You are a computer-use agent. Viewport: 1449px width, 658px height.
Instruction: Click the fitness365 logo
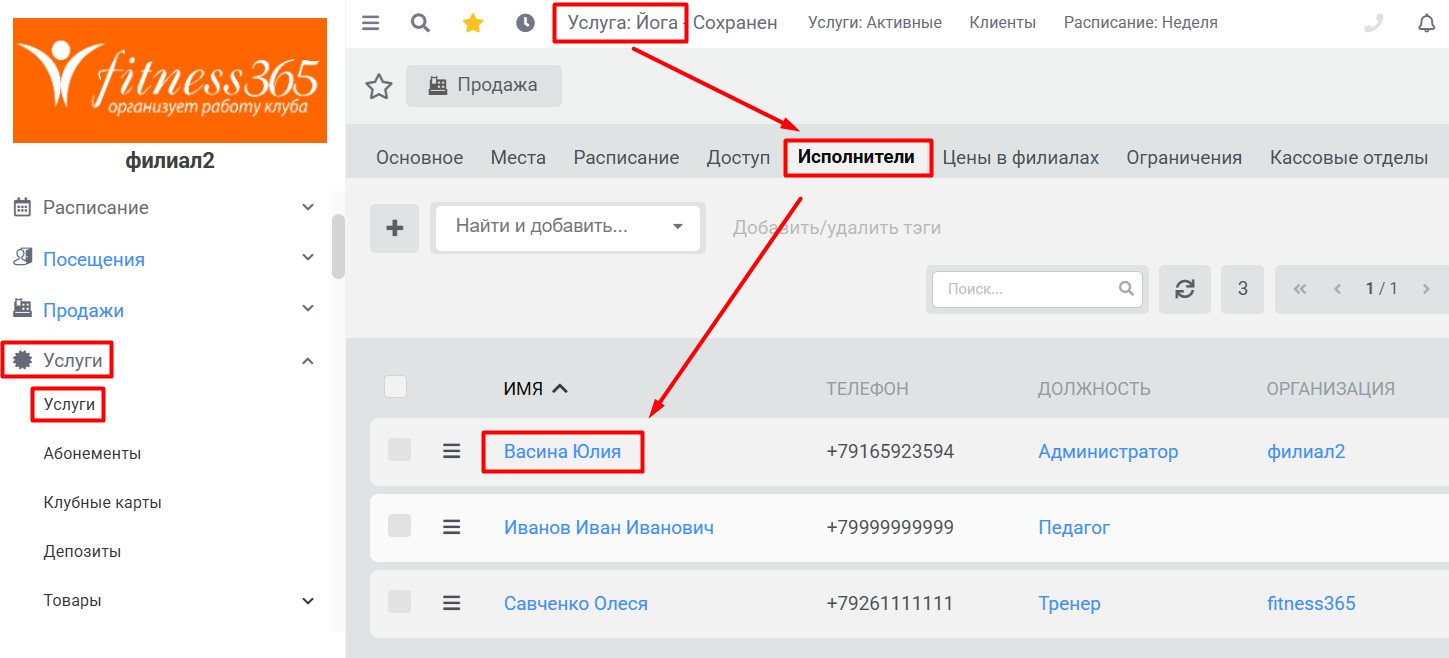[170, 81]
